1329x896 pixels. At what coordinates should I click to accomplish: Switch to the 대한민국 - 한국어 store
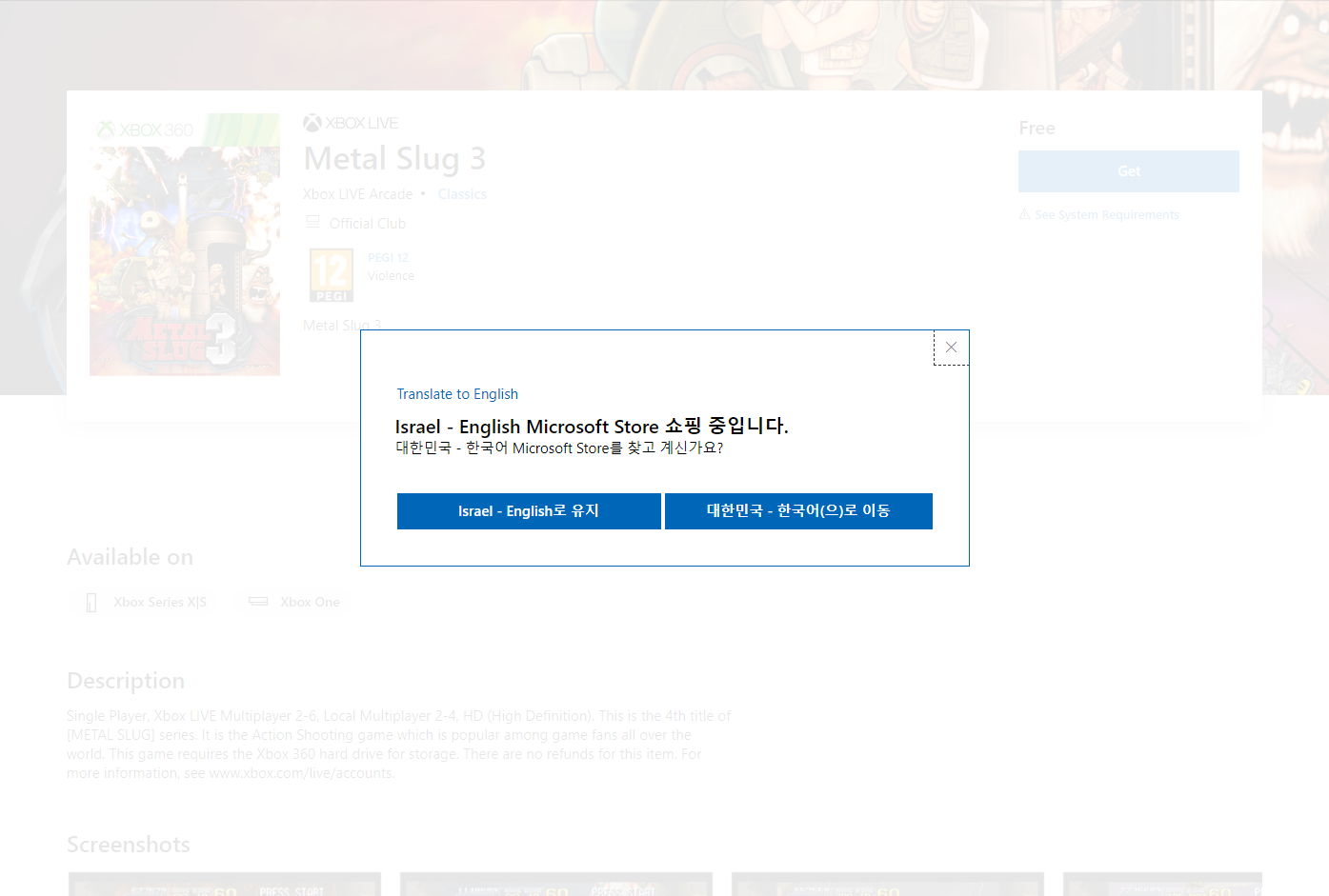pos(798,511)
